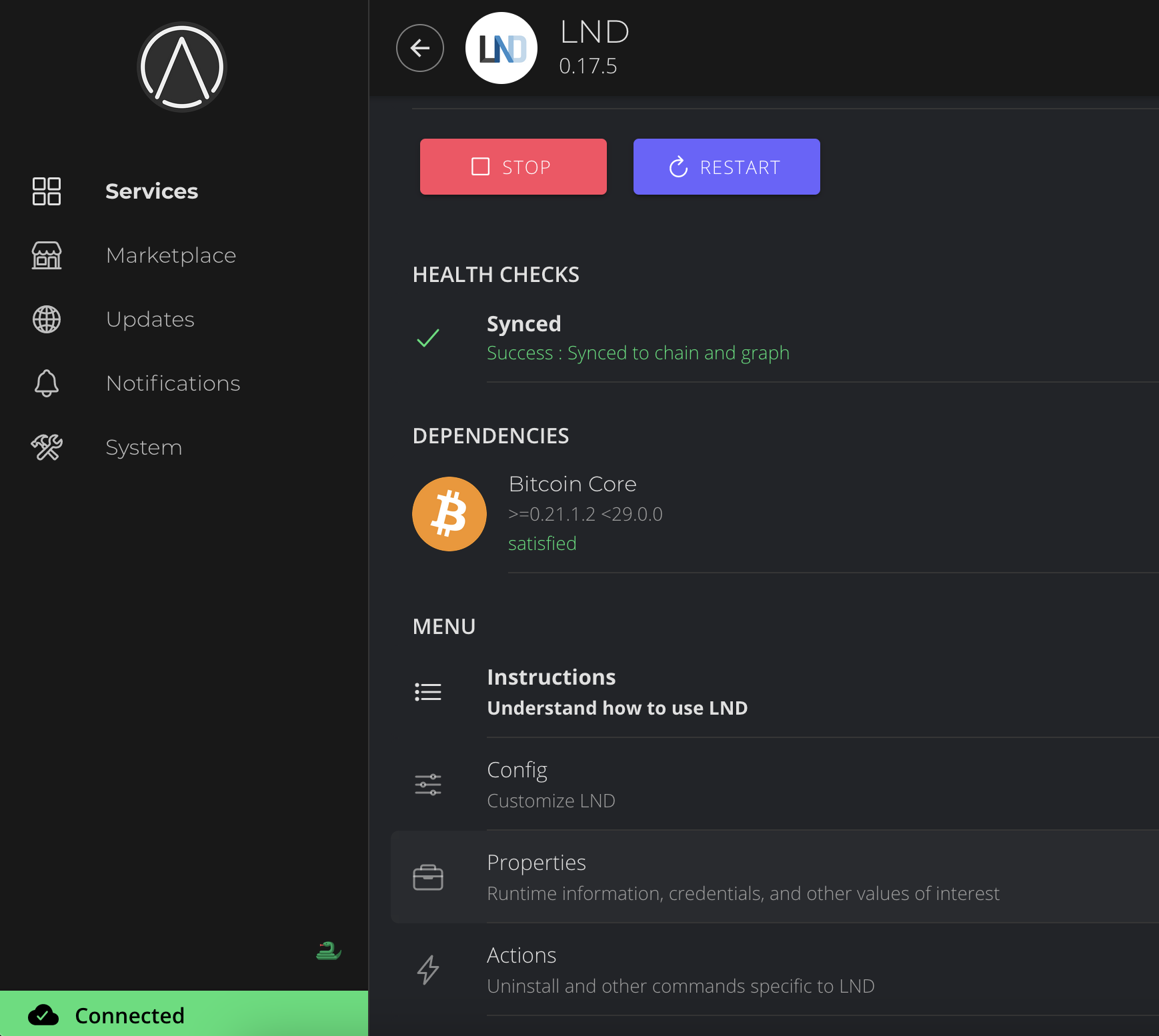The image size is (1159, 1036).
Task: Click the LND logo icon
Action: tap(501, 48)
